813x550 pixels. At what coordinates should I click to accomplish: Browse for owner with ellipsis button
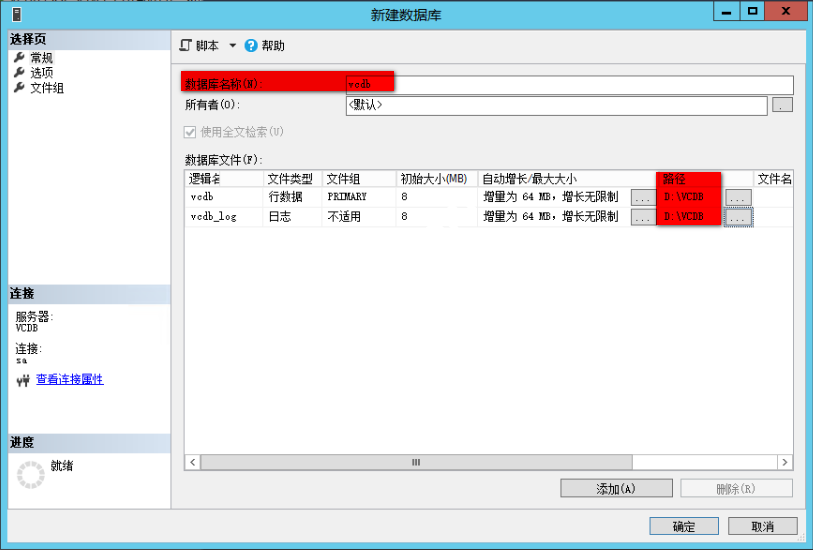(x=782, y=105)
